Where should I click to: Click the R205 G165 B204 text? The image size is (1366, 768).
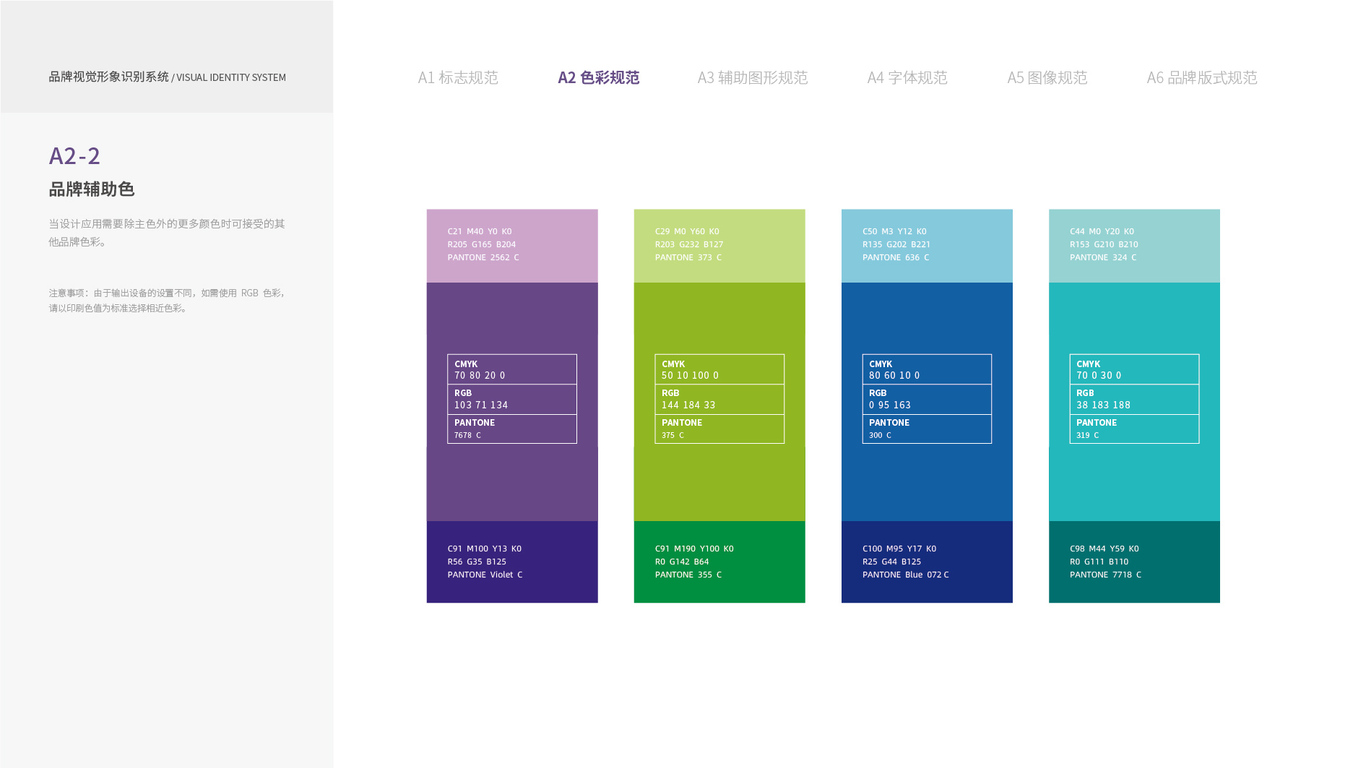[482, 244]
